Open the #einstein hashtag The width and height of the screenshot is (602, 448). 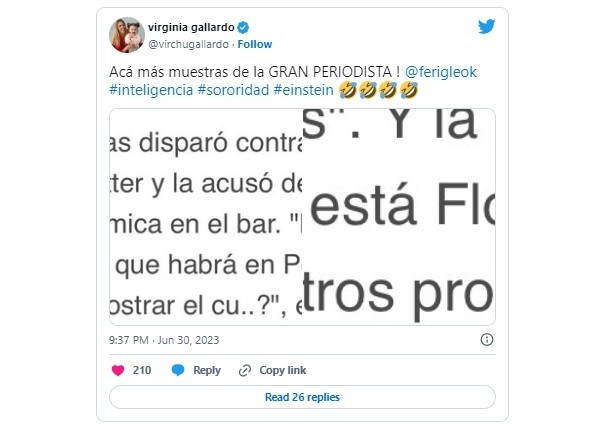click(x=303, y=90)
